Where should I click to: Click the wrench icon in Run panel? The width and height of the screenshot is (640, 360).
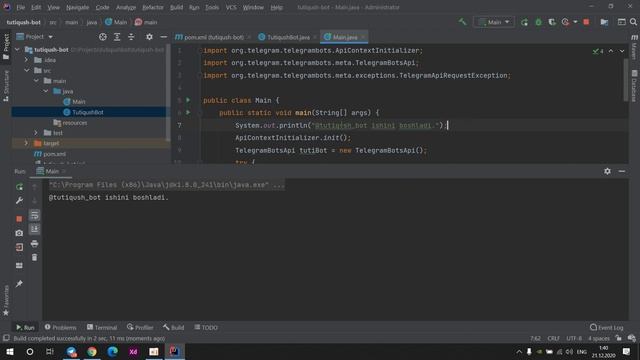[19, 200]
